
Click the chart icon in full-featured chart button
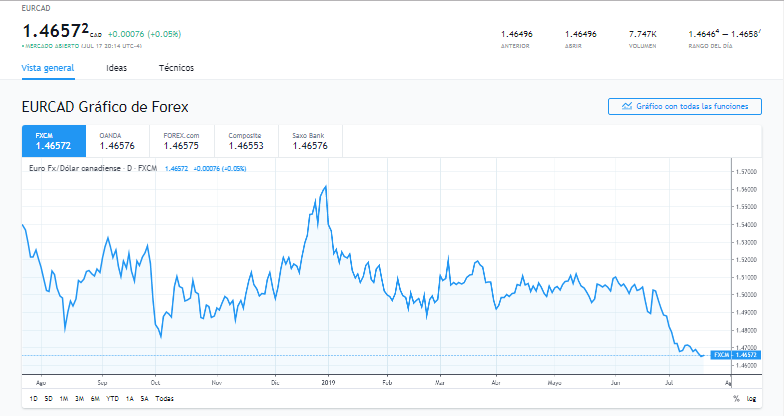tap(627, 106)
